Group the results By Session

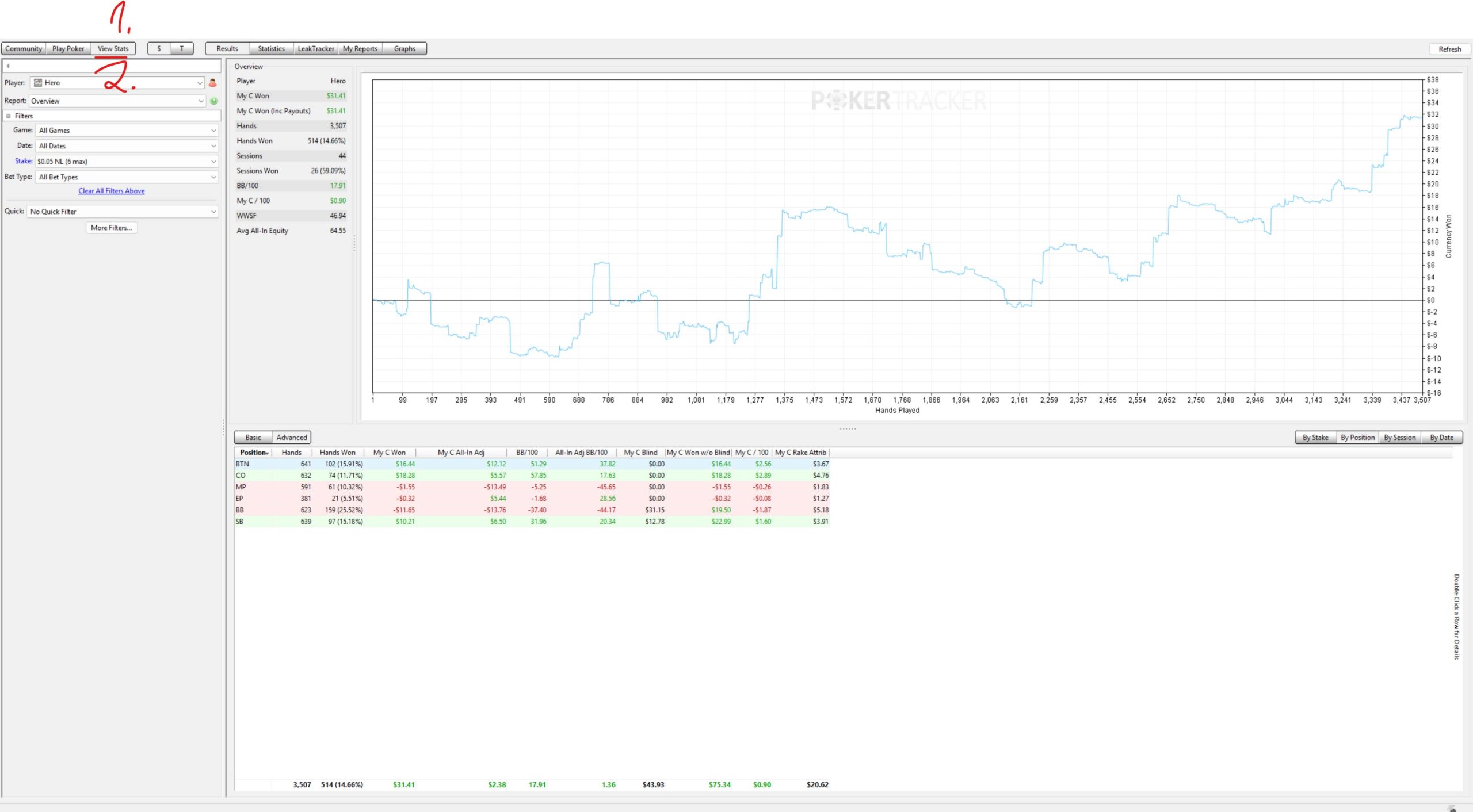[1400, 438]
